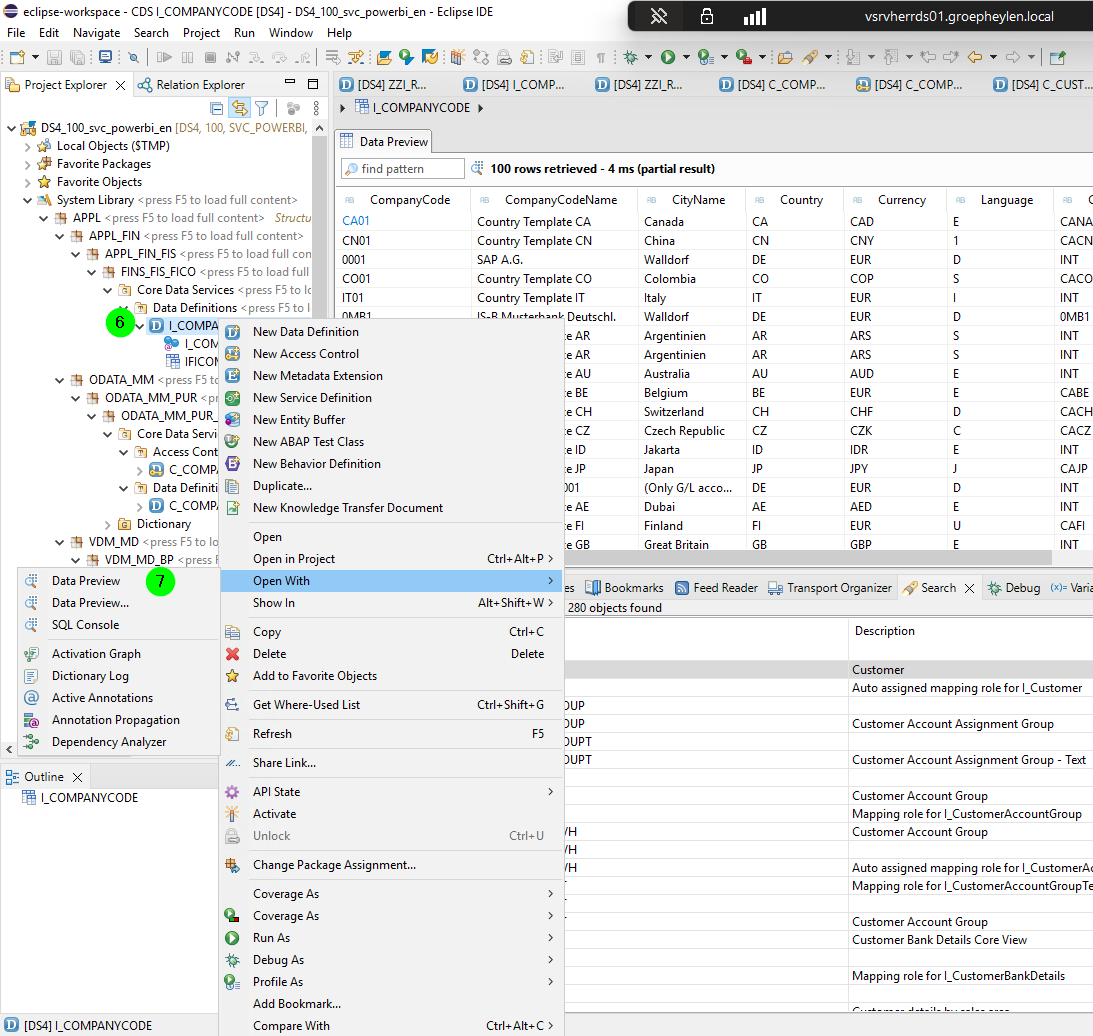This screenshot has width=1093, height=1036.
Task: Toggle Link with Editor in Project Explorer
Action: [239, 108]
